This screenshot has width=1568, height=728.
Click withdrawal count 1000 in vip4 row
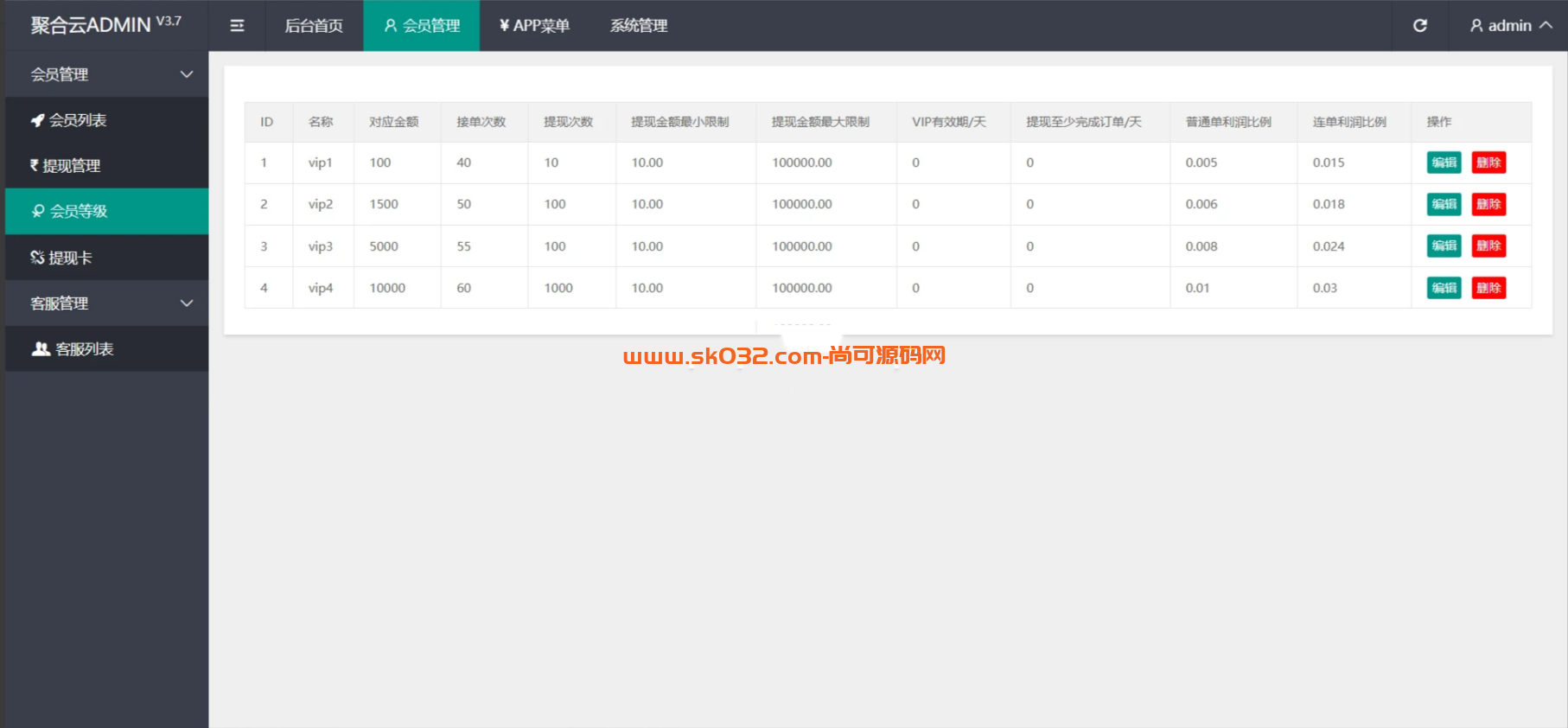pos(571,288)
